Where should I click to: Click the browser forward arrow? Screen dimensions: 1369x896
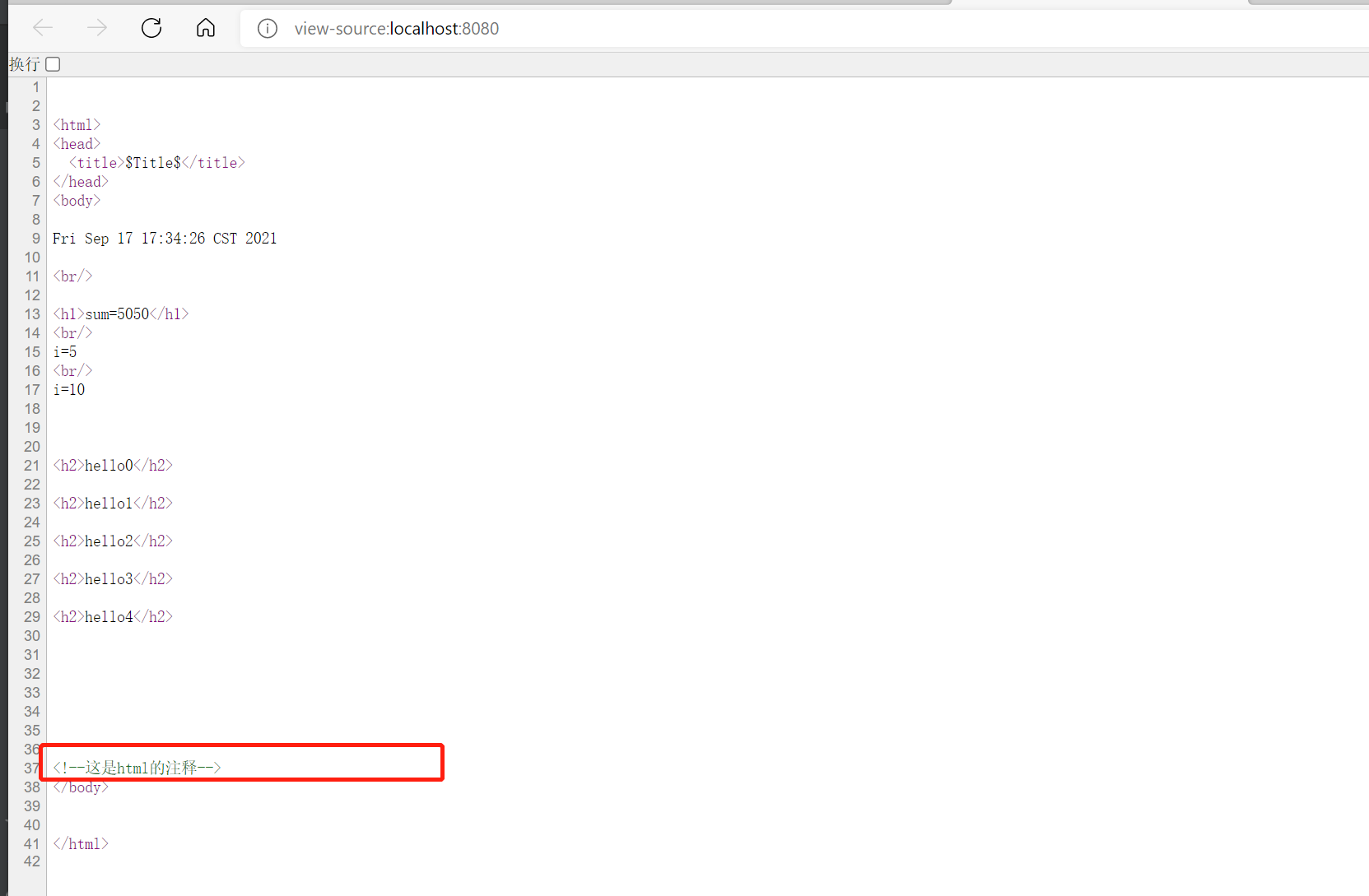(97, 28)
